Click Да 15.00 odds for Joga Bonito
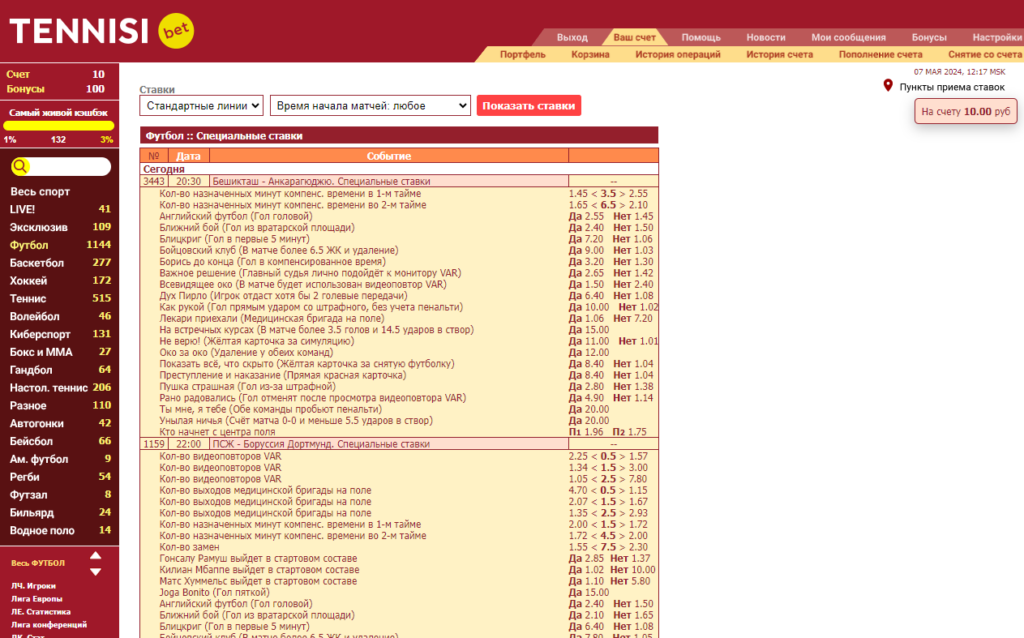This screenshot has width=1024, height=638. (588, 592)
